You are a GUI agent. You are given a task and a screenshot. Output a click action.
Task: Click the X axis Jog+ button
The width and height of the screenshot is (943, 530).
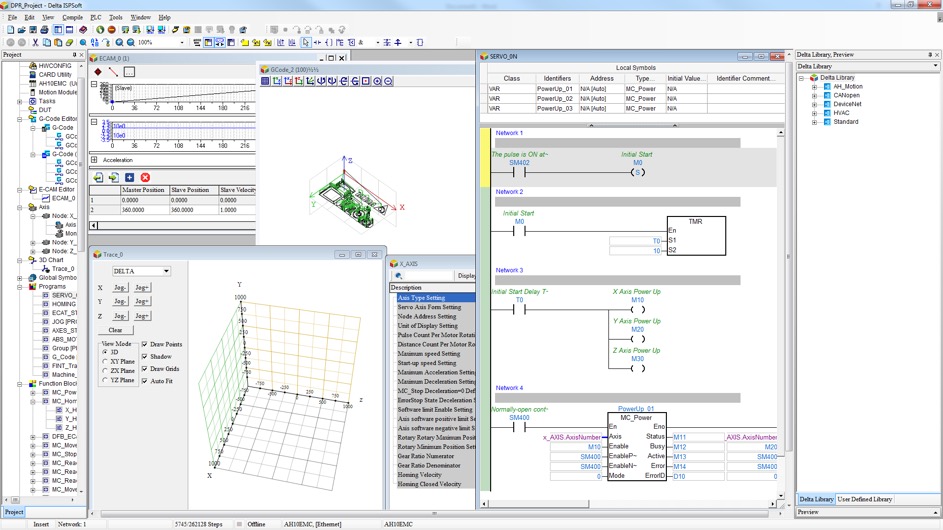click(142, 288)
